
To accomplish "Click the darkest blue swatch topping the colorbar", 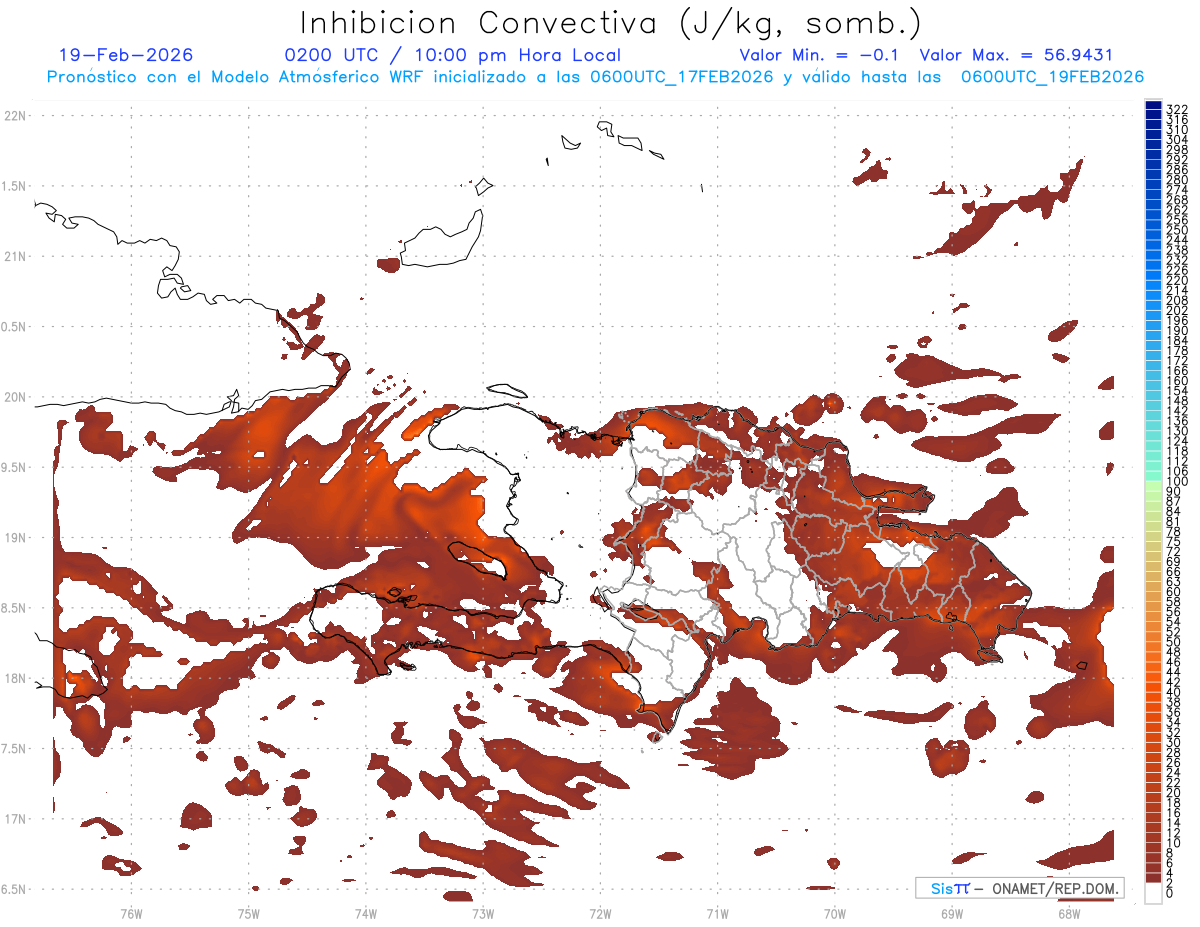I will [1153, 106].
